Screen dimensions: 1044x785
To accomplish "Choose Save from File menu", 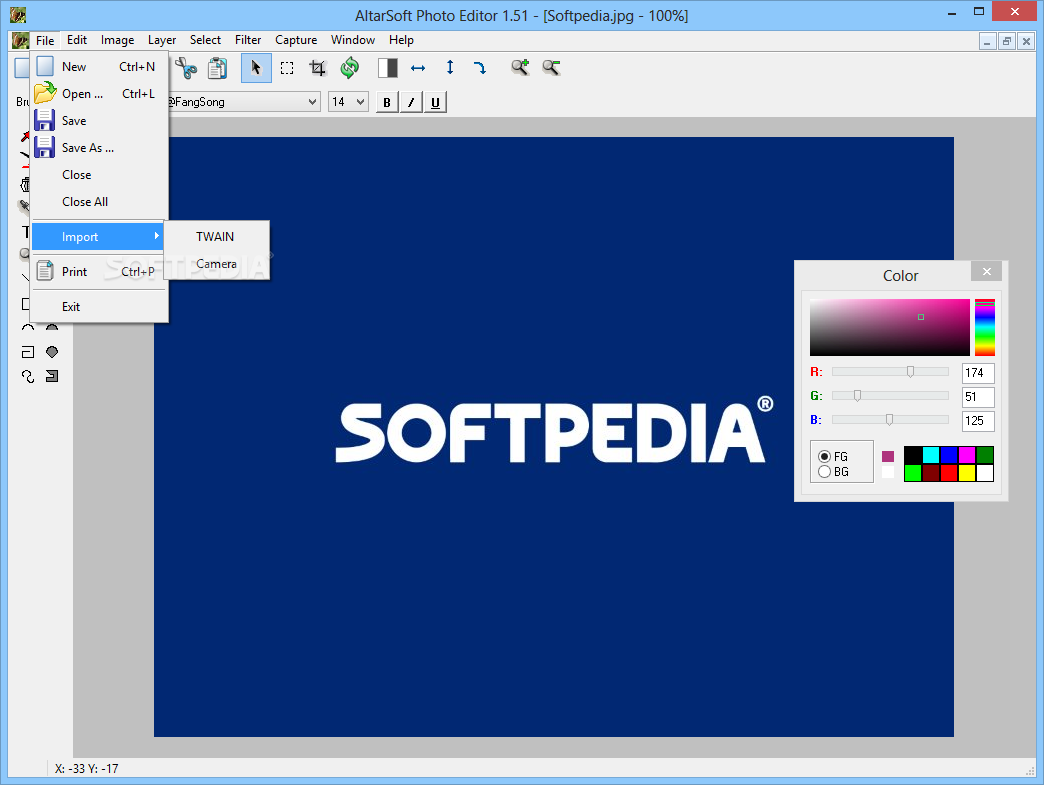I will pyautogui.click(x=99, y=121).
